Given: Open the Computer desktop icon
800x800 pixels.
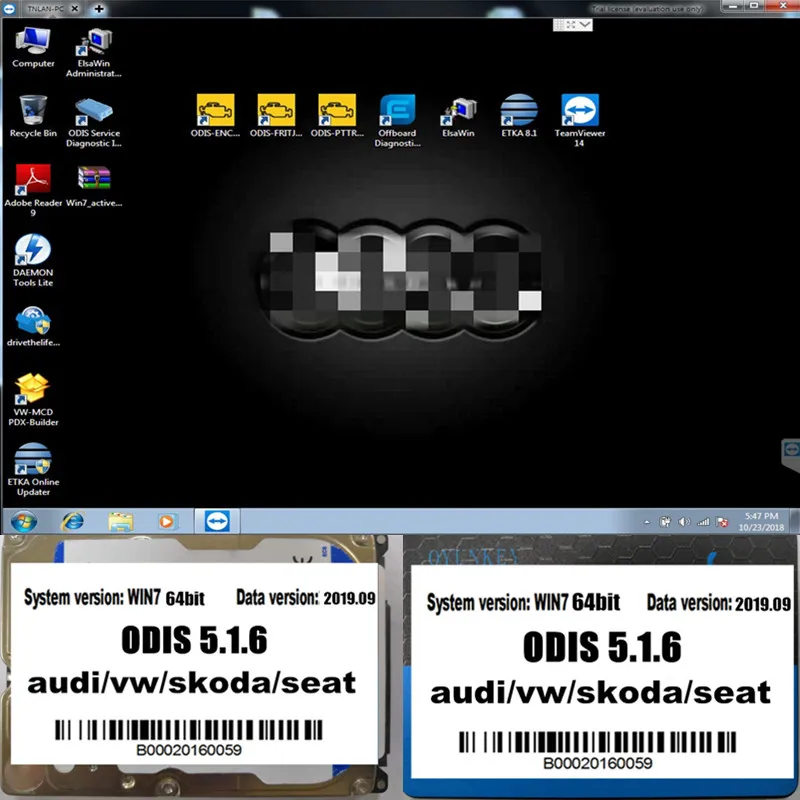Looking at the screenshot, I should pyautogui.click(x=33, y=47).
